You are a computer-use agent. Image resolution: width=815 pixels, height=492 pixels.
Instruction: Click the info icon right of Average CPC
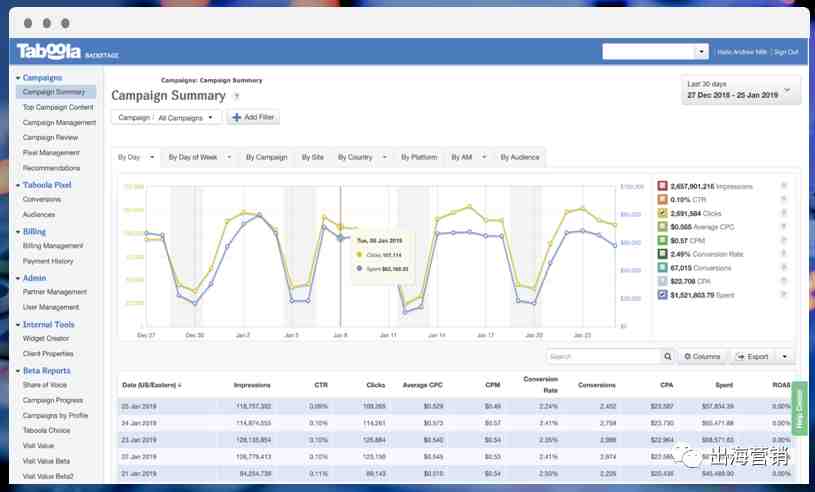784,226
